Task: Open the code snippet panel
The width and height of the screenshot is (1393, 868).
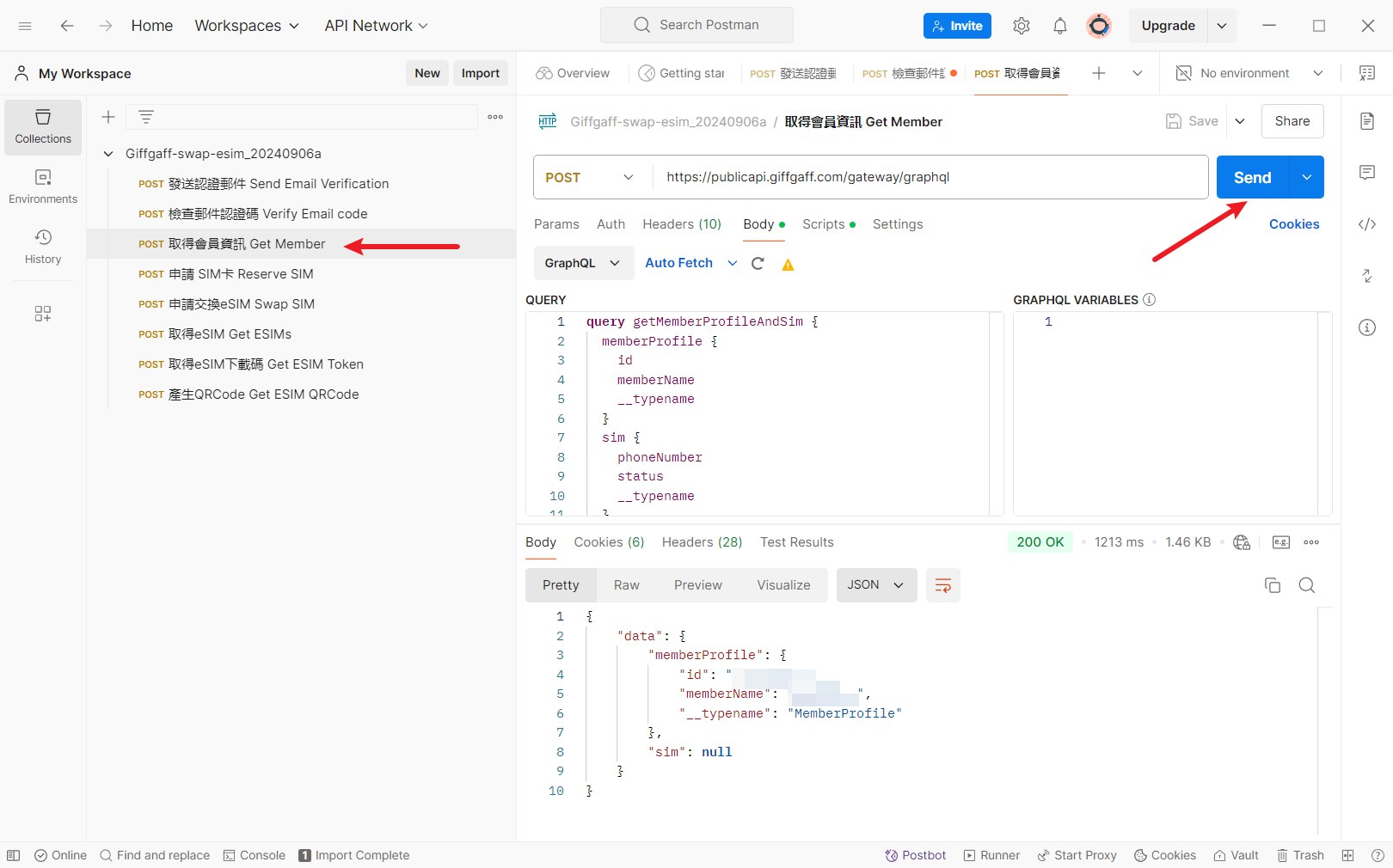Action: [x=1366, y=224]
